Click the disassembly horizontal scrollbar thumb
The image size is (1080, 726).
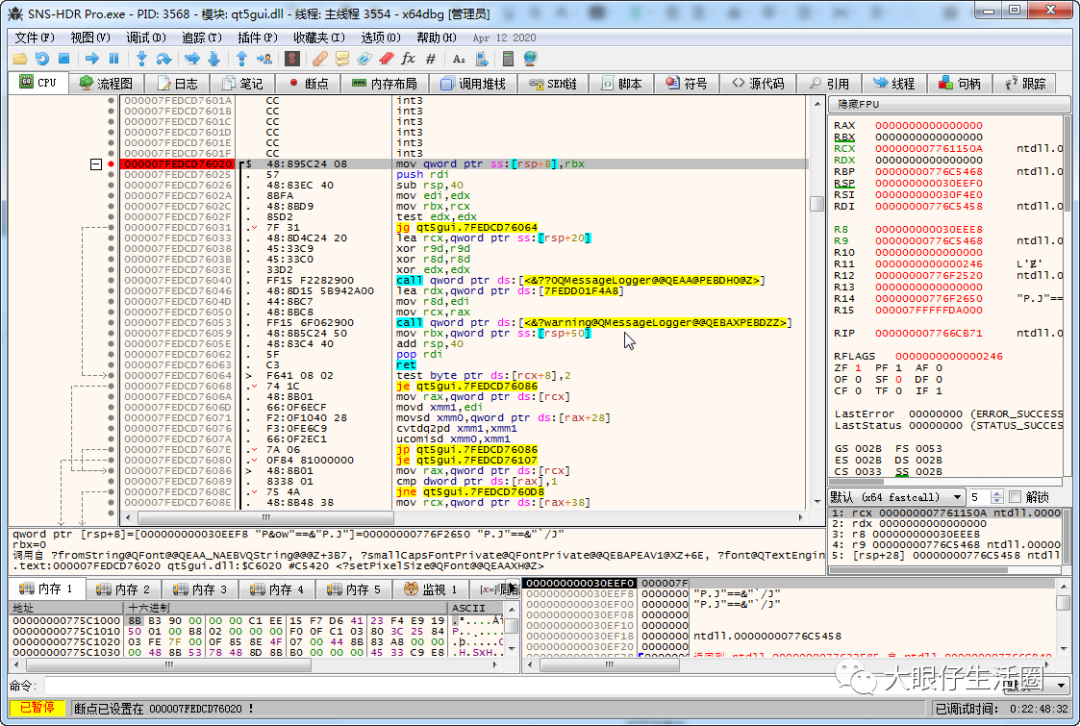point(266,517)
